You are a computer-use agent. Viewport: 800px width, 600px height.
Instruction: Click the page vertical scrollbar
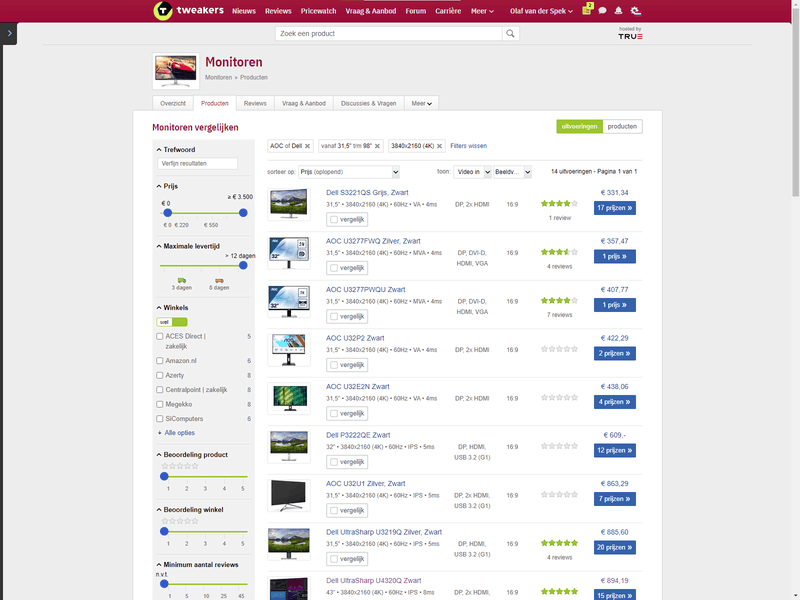tap(795, 102)
